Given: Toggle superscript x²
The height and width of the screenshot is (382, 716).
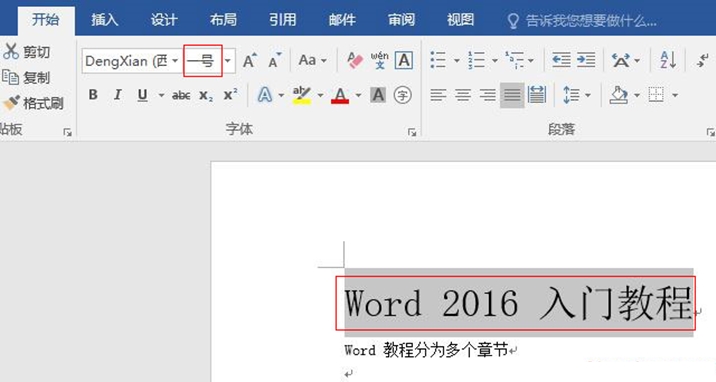Looking at the screenshot, I should click(x=231, y=94).
